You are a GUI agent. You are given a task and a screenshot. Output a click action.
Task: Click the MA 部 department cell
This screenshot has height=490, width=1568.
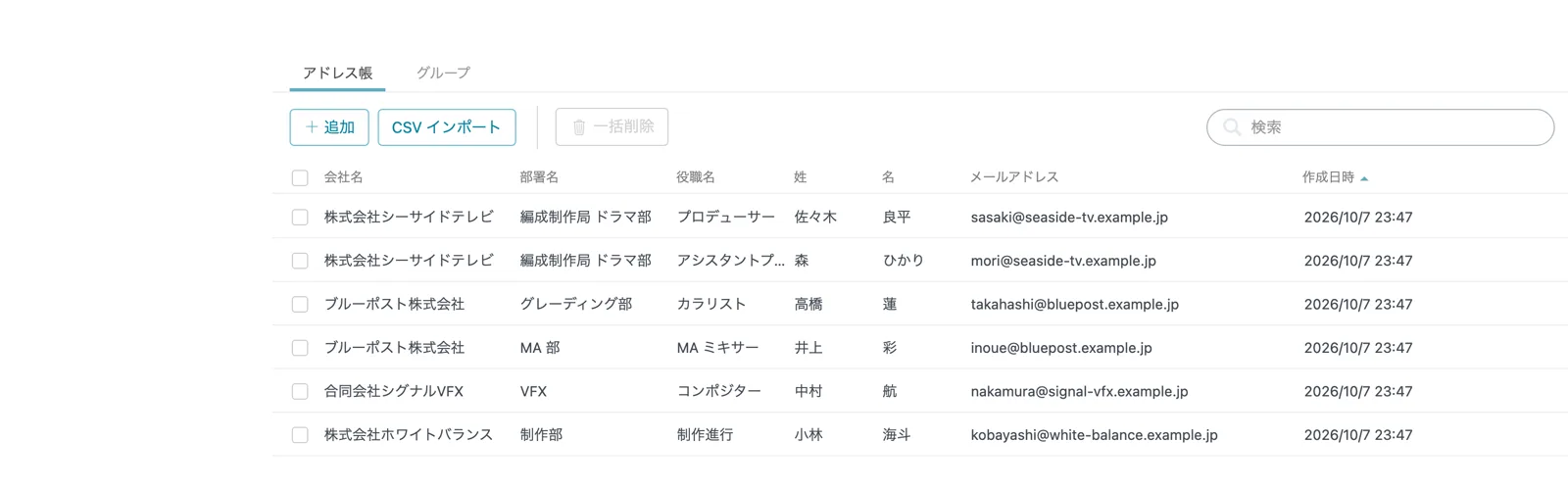[x=540, y=348]
